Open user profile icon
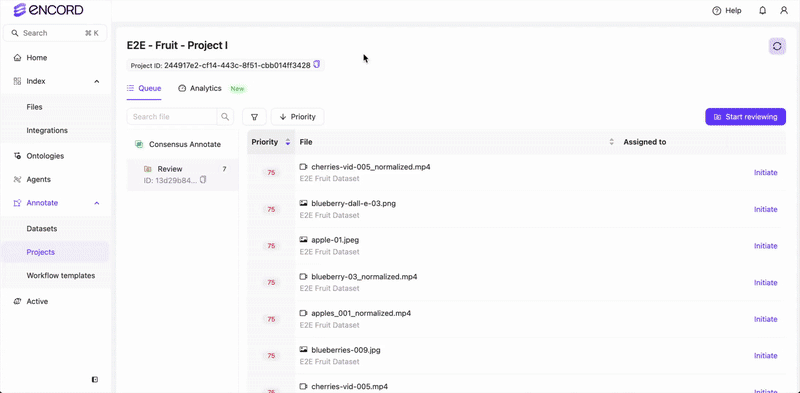 (x=784, y=10)
